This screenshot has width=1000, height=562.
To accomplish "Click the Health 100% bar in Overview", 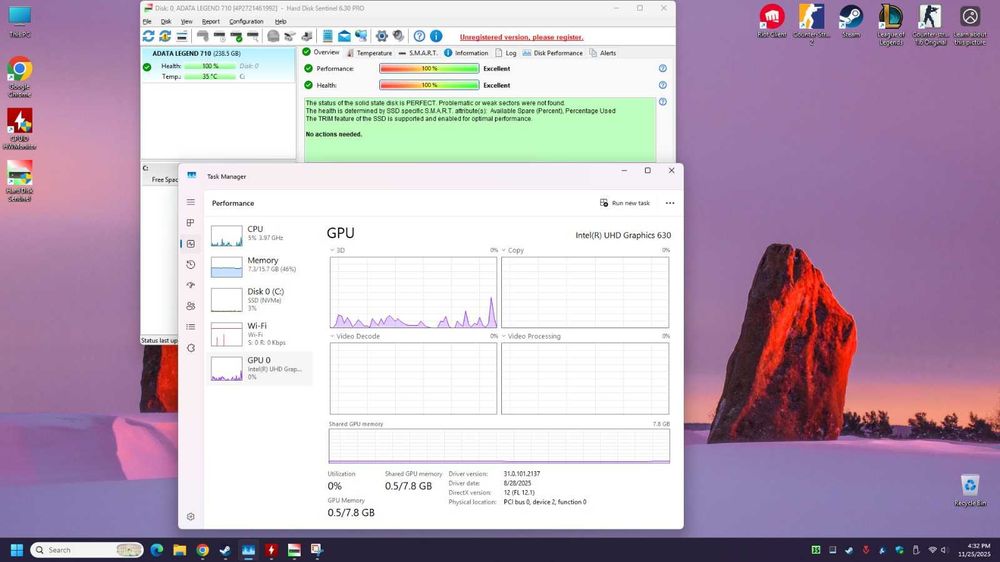I will click(x=429, y=85).
